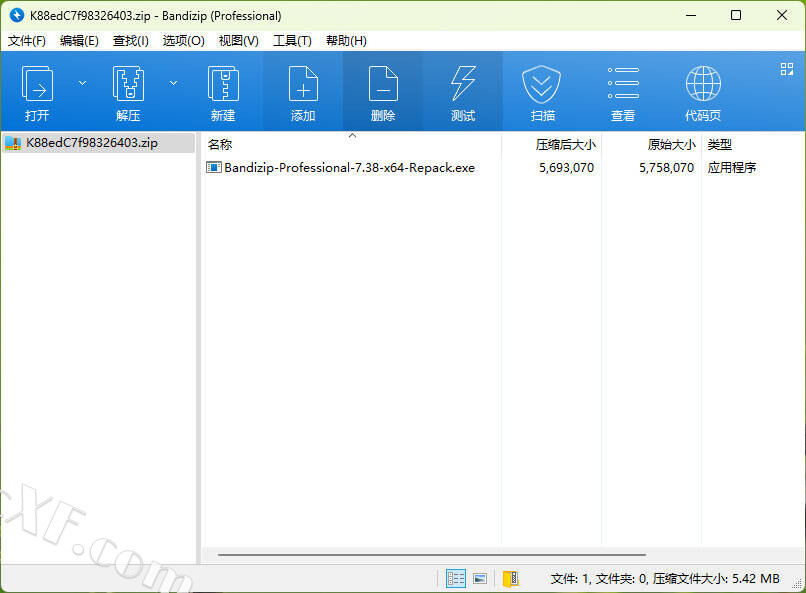Click the yellow archive icon in status bar

pos(510,579)
